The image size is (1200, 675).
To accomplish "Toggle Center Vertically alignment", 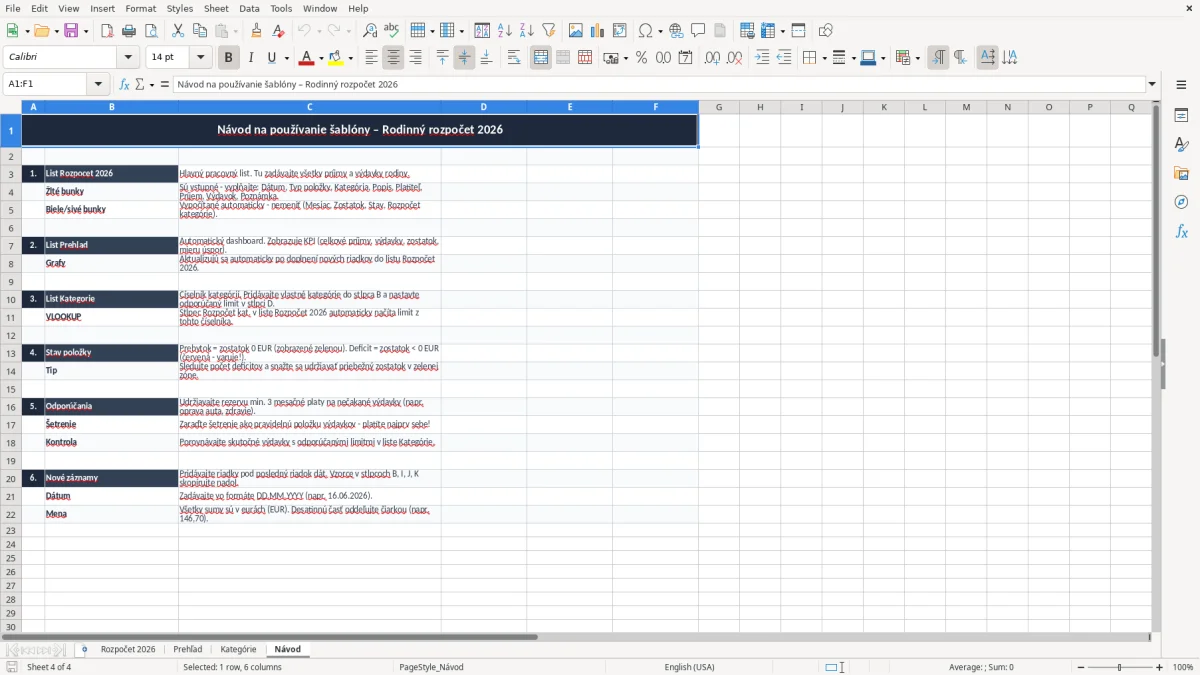I will click(464, 58).
